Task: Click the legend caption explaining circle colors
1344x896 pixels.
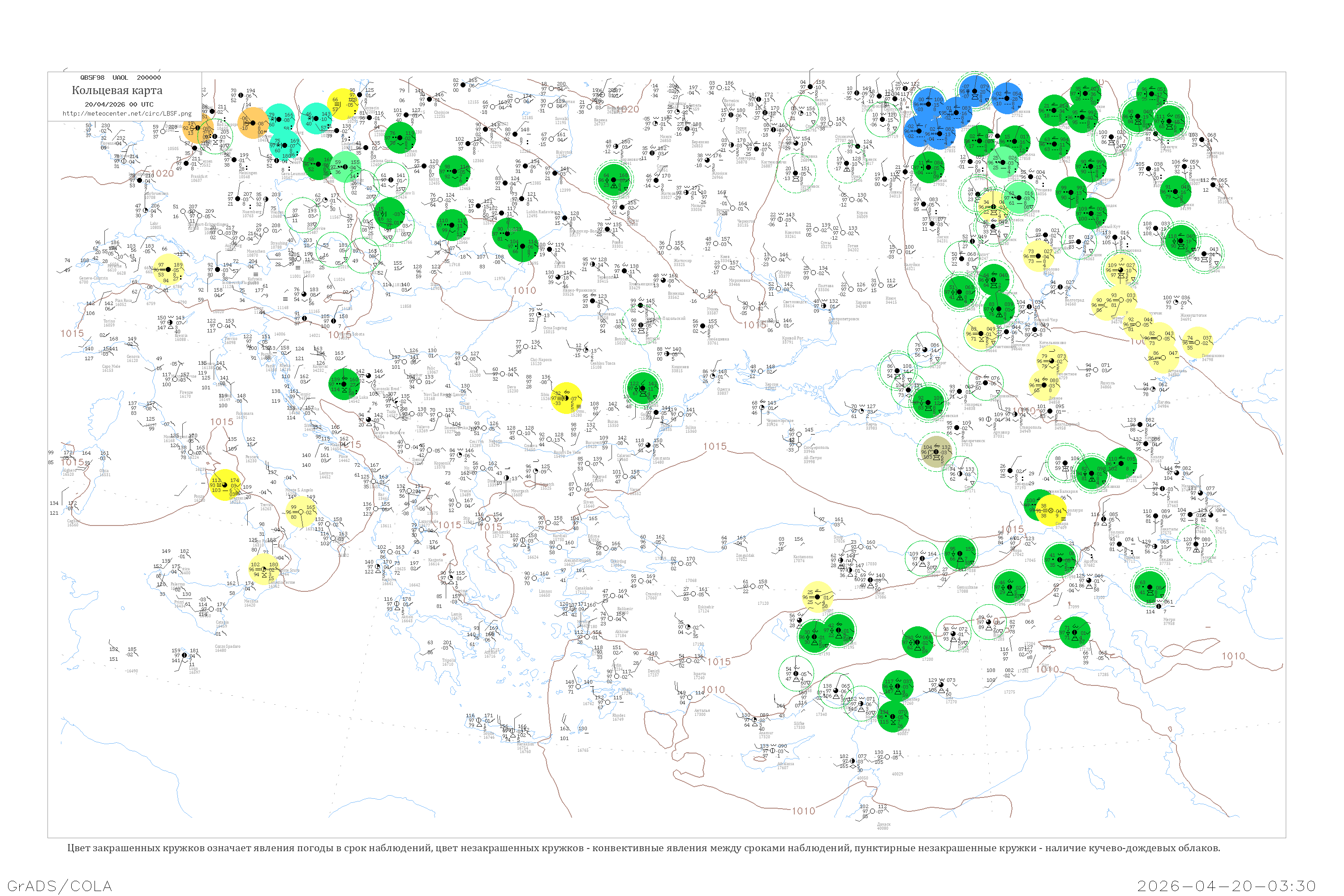Action: click(x=643, y=848)
